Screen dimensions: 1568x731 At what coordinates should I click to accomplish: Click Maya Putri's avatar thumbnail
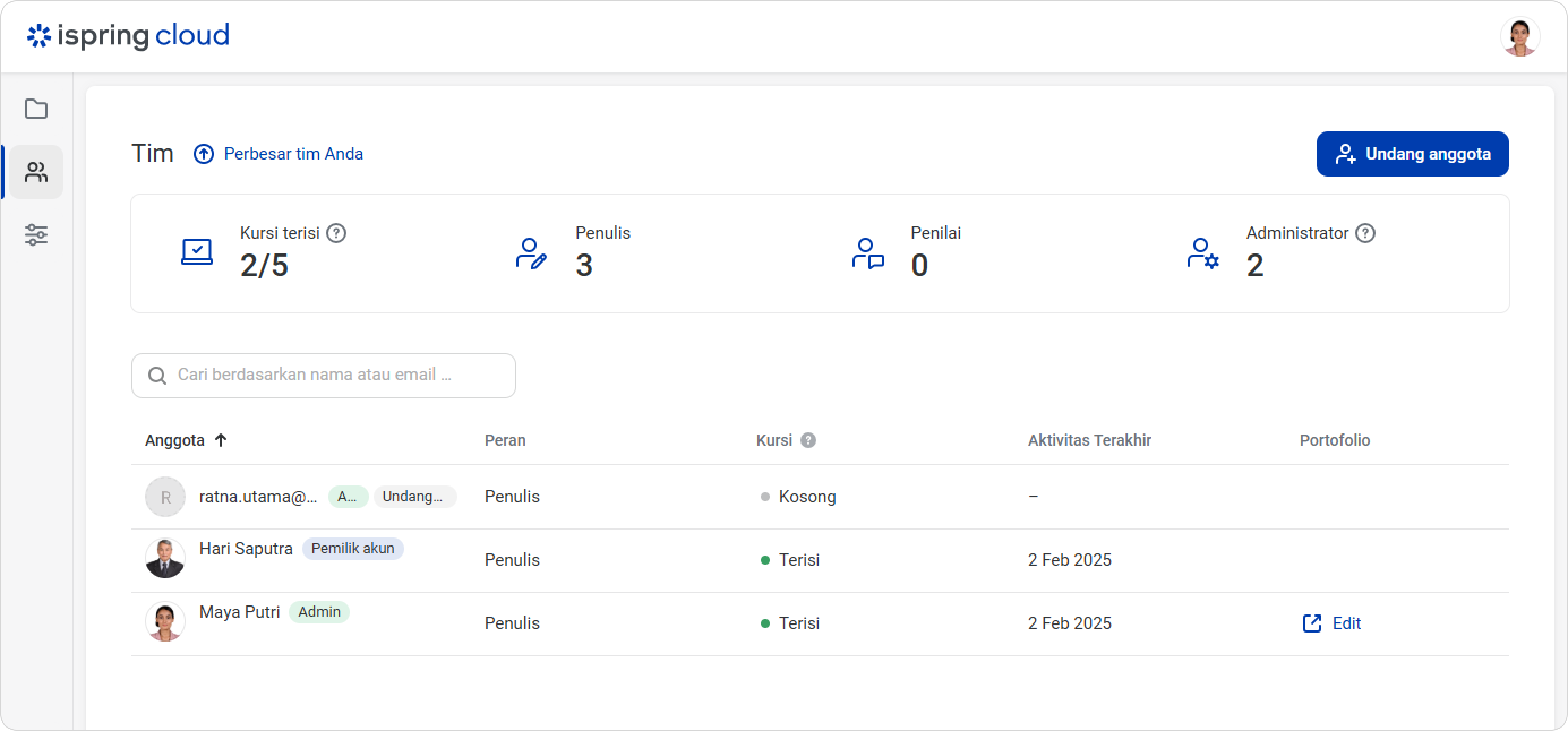click(x=165, y=622)
